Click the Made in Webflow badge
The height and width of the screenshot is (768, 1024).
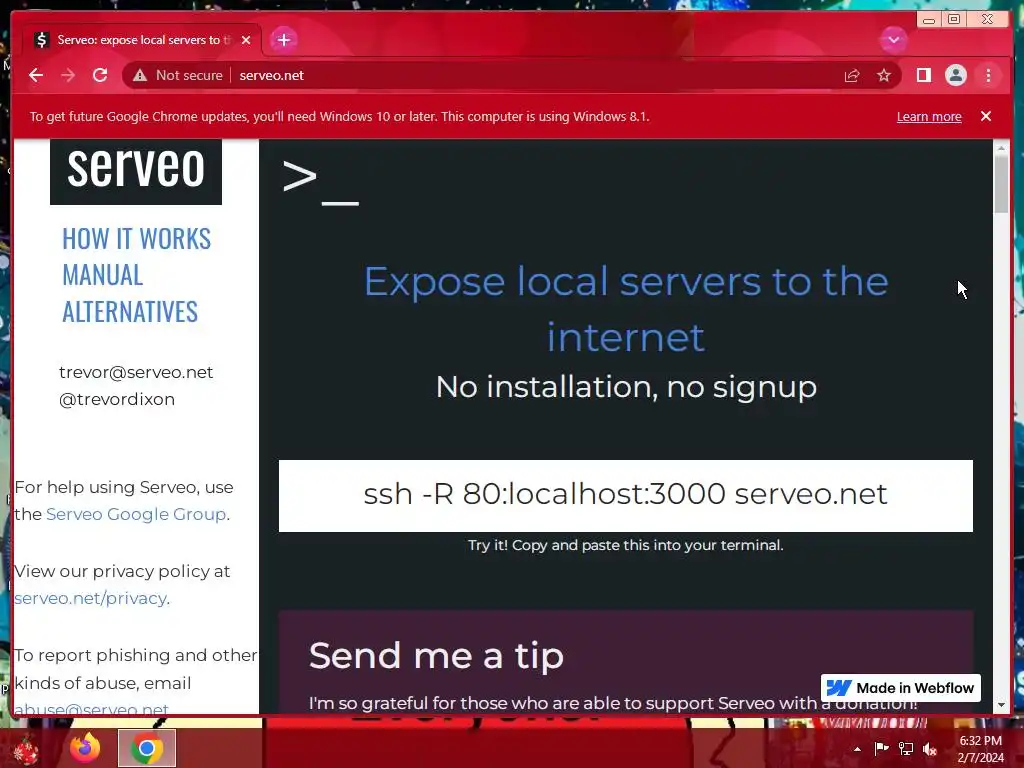[x=901, y=688]
